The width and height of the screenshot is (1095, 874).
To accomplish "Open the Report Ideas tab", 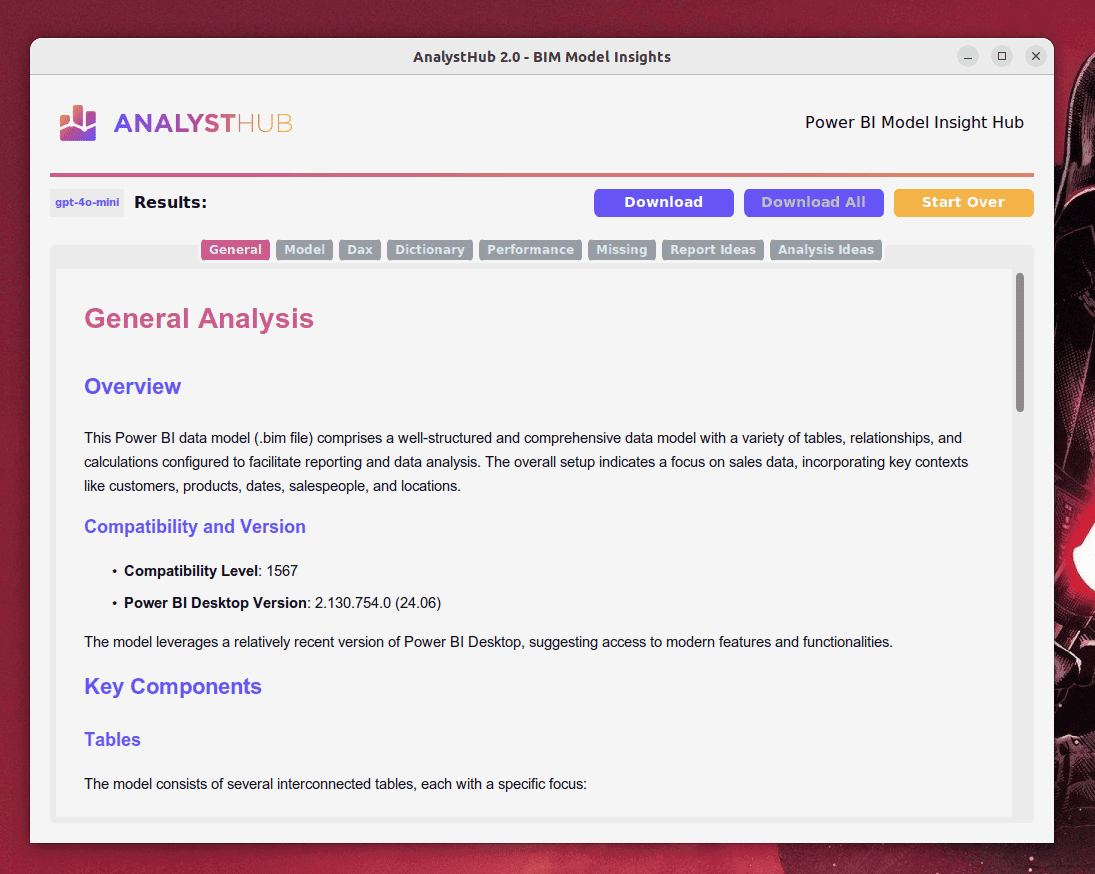I will coord(713,250).
